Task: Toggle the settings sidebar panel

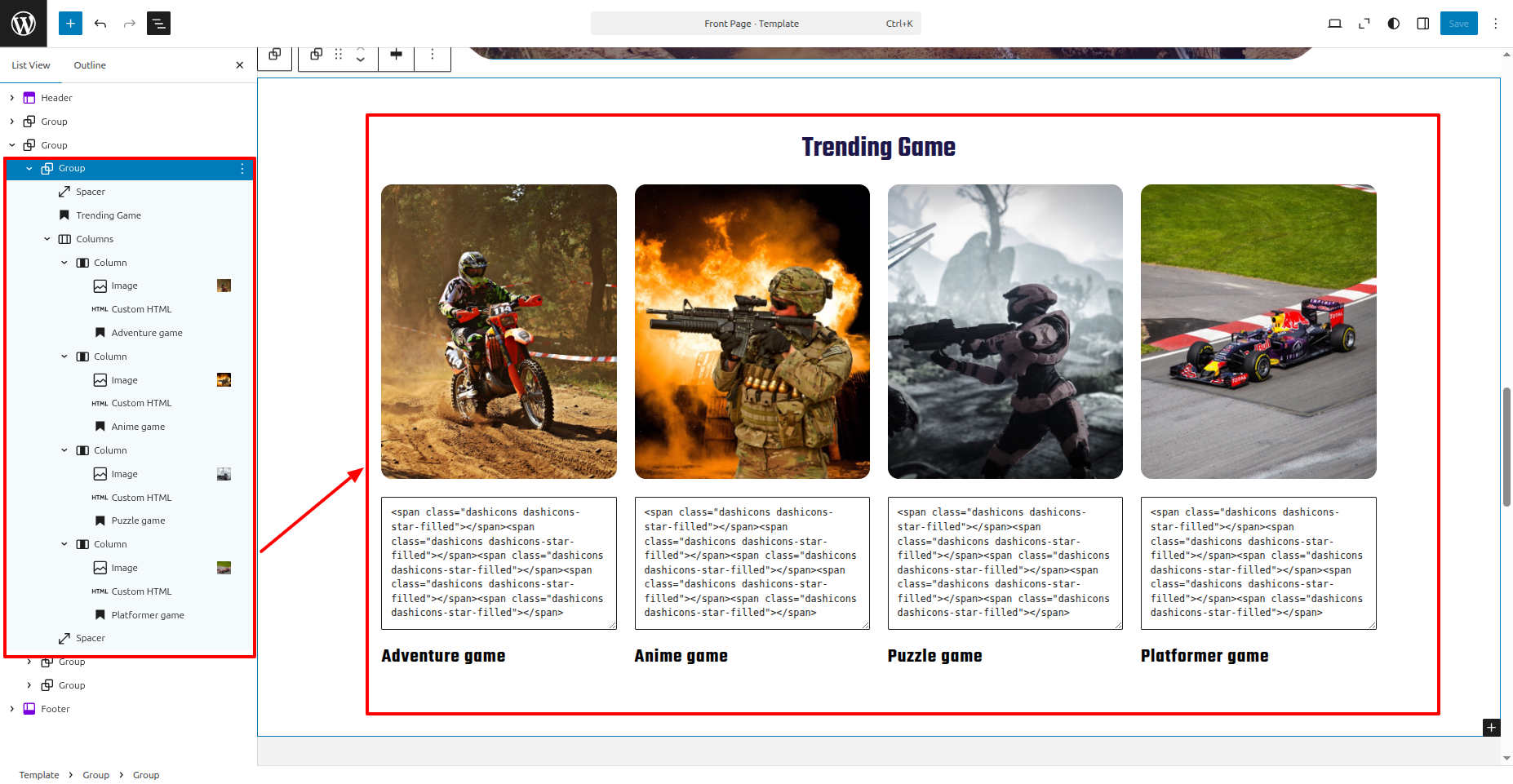Action: click(1423, 24)
